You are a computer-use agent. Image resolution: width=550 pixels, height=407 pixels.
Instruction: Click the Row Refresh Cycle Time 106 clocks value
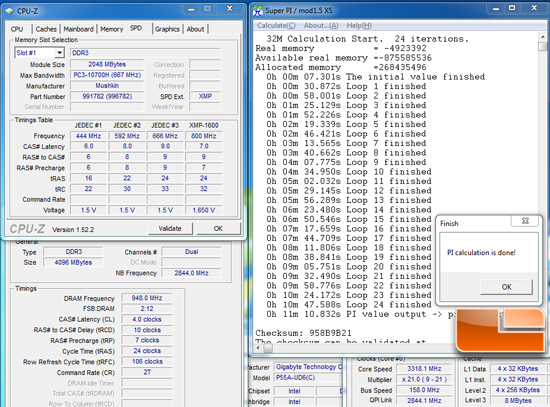[147, 361]
